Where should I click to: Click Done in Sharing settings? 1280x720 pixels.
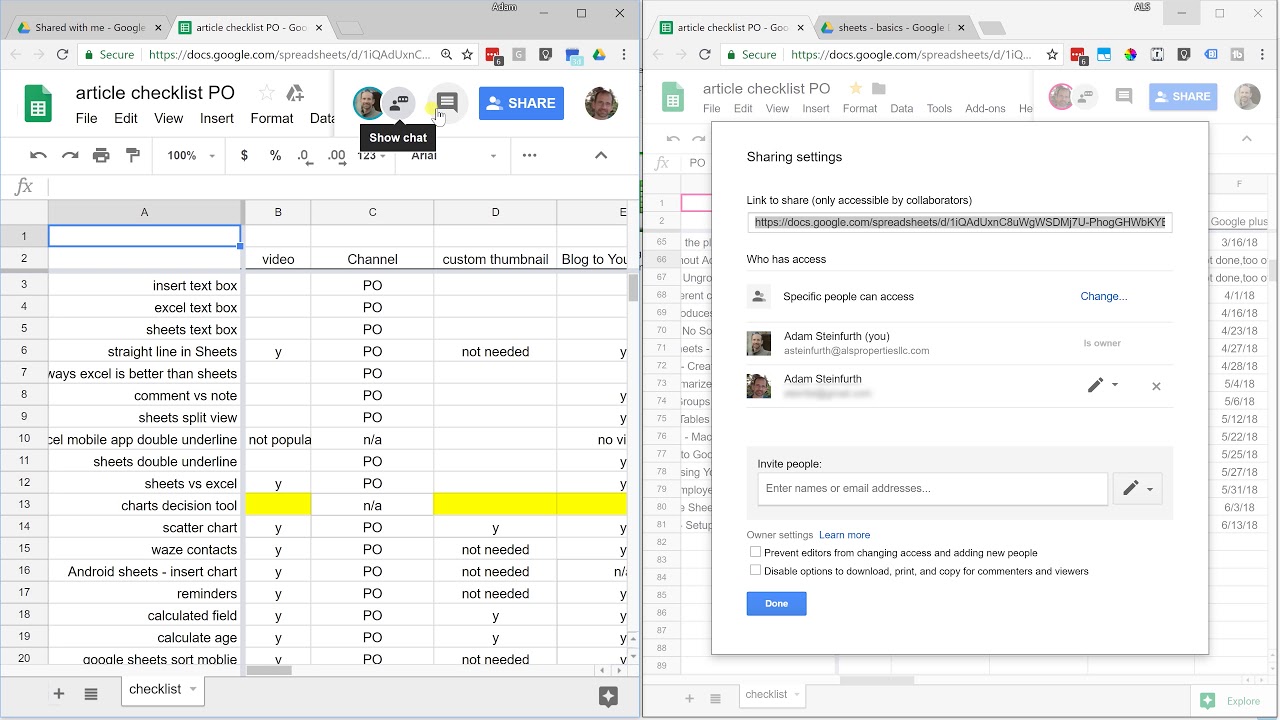pos(776,604)
